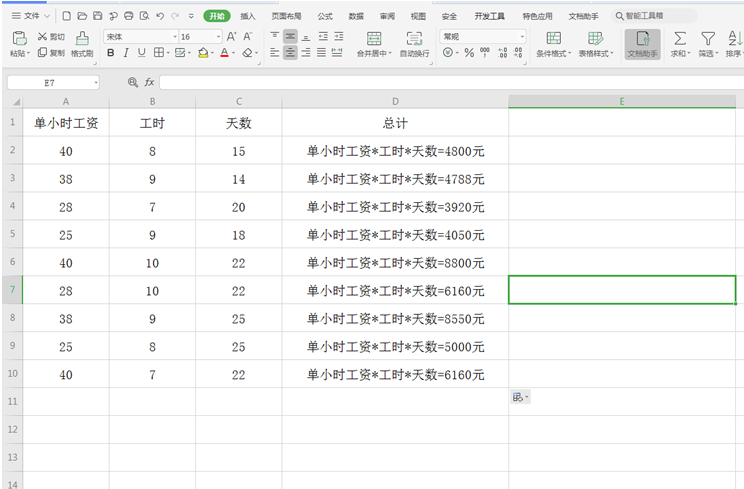Decrease font size with A-
Image resolution: width=744 pixels, height=489 pixels.
click(248, 37)
